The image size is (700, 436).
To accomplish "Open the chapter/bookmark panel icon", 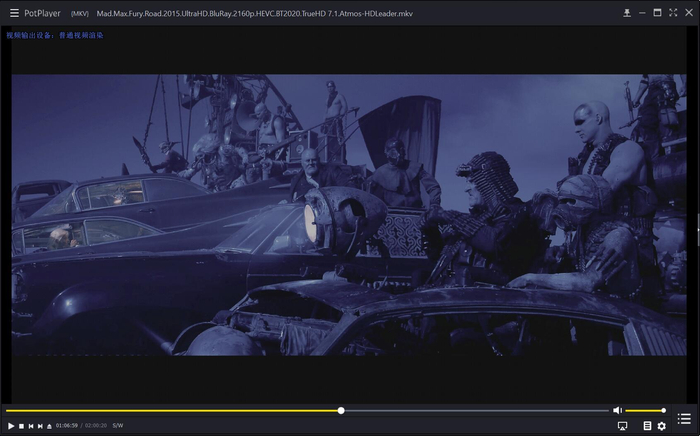I will [647, 426].
